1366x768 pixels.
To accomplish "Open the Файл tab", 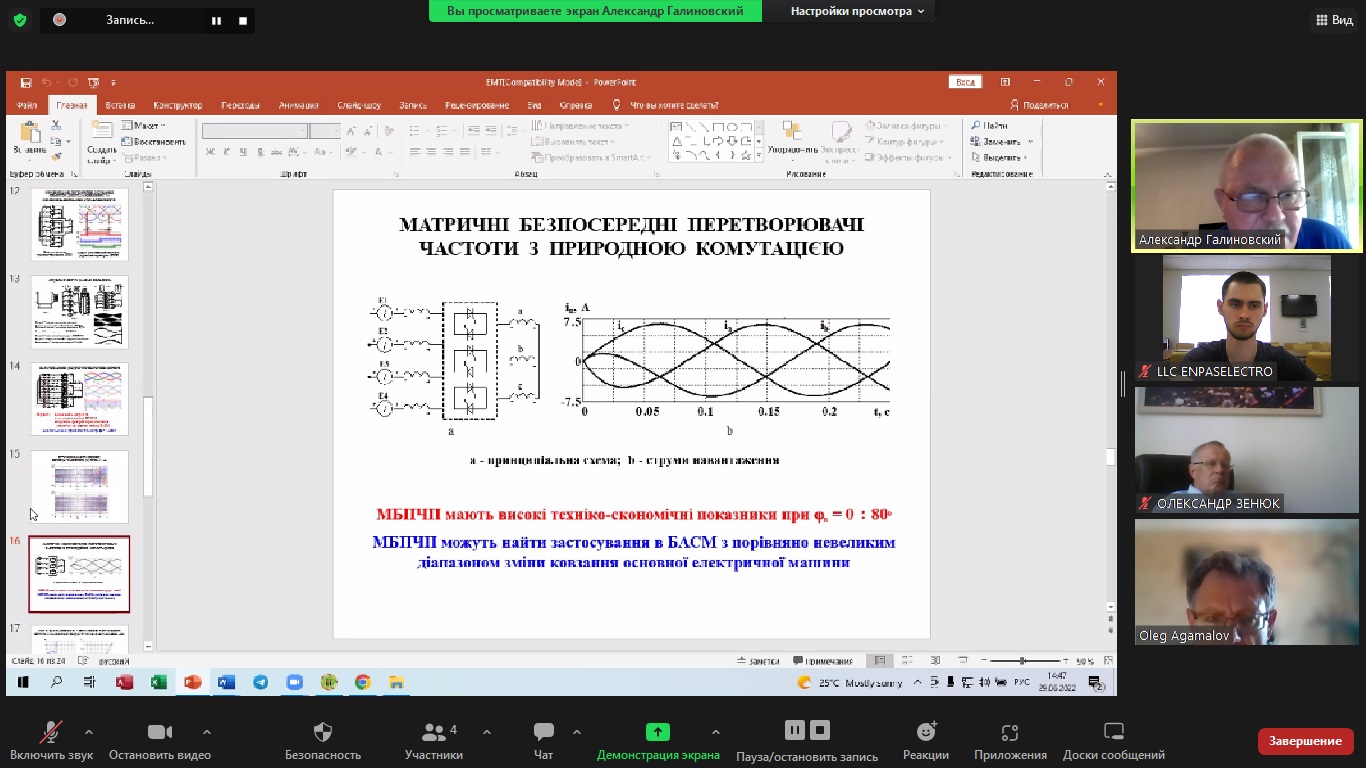I will (x=28, y=105).
